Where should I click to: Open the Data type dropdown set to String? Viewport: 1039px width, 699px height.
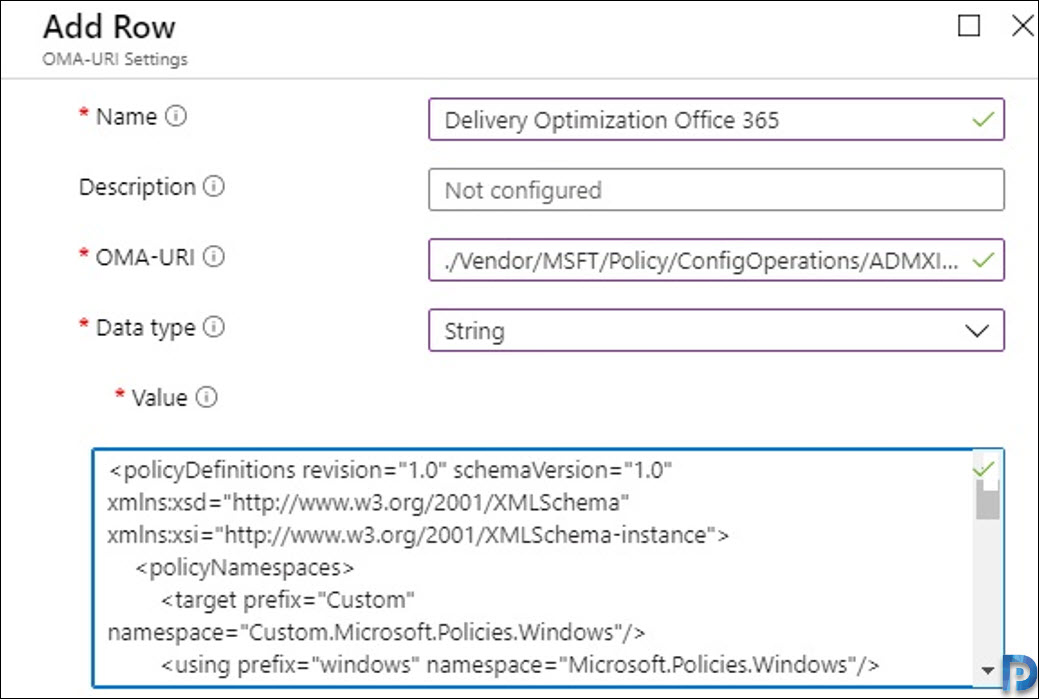click(x=716, y=330)
